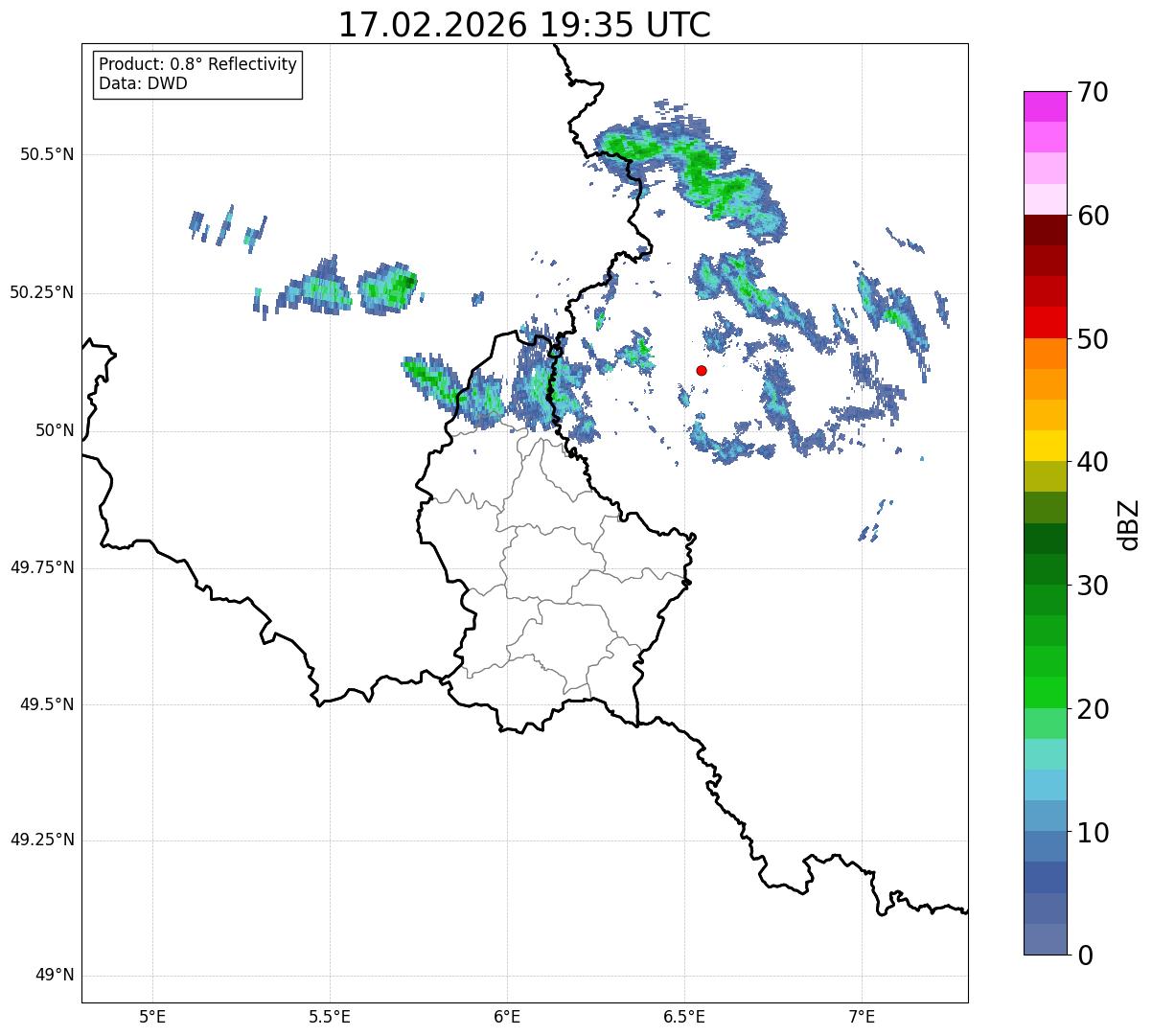
Task: Click the lowest slate-blue colorbar segment
Action: [x=1045, y=938]
